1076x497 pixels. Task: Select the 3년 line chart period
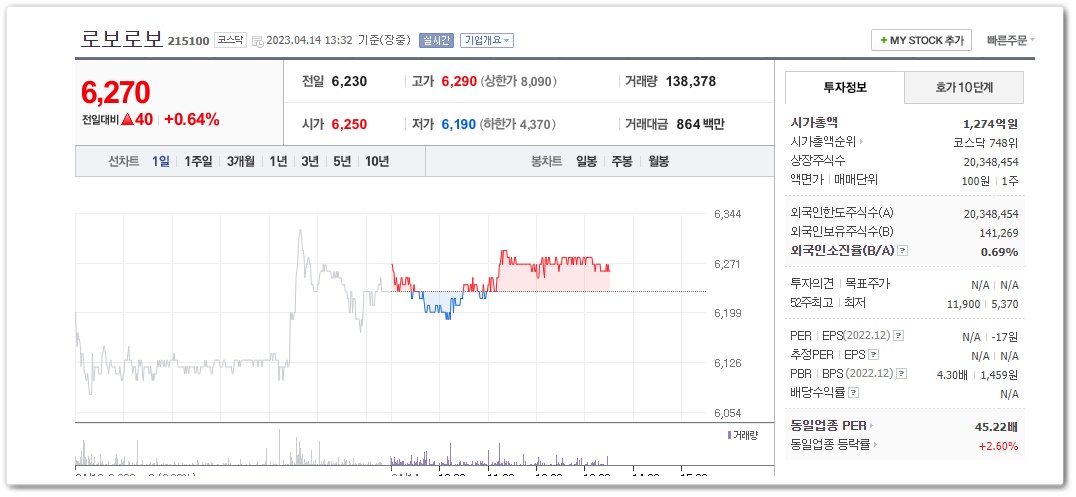(310, 162)
